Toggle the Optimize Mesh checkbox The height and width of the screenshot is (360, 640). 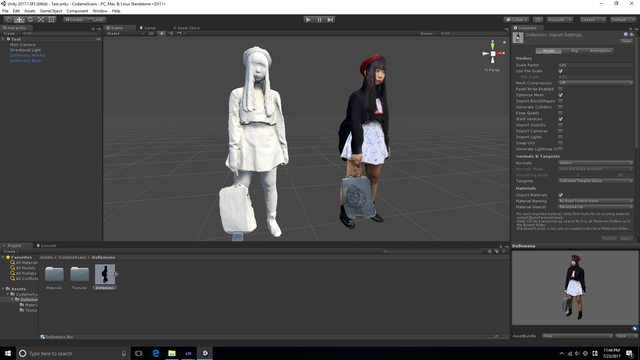pyautogui.click(x=560, y=95)
